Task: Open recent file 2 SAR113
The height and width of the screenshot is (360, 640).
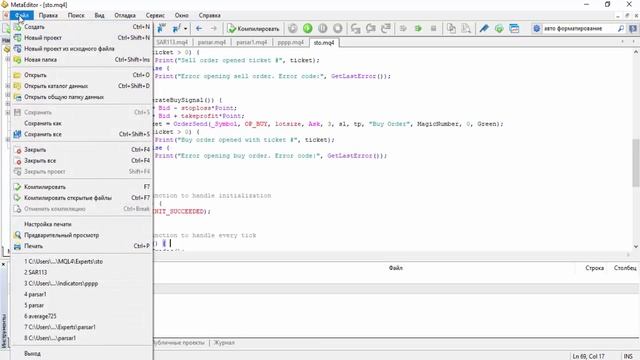Action: 82,273
